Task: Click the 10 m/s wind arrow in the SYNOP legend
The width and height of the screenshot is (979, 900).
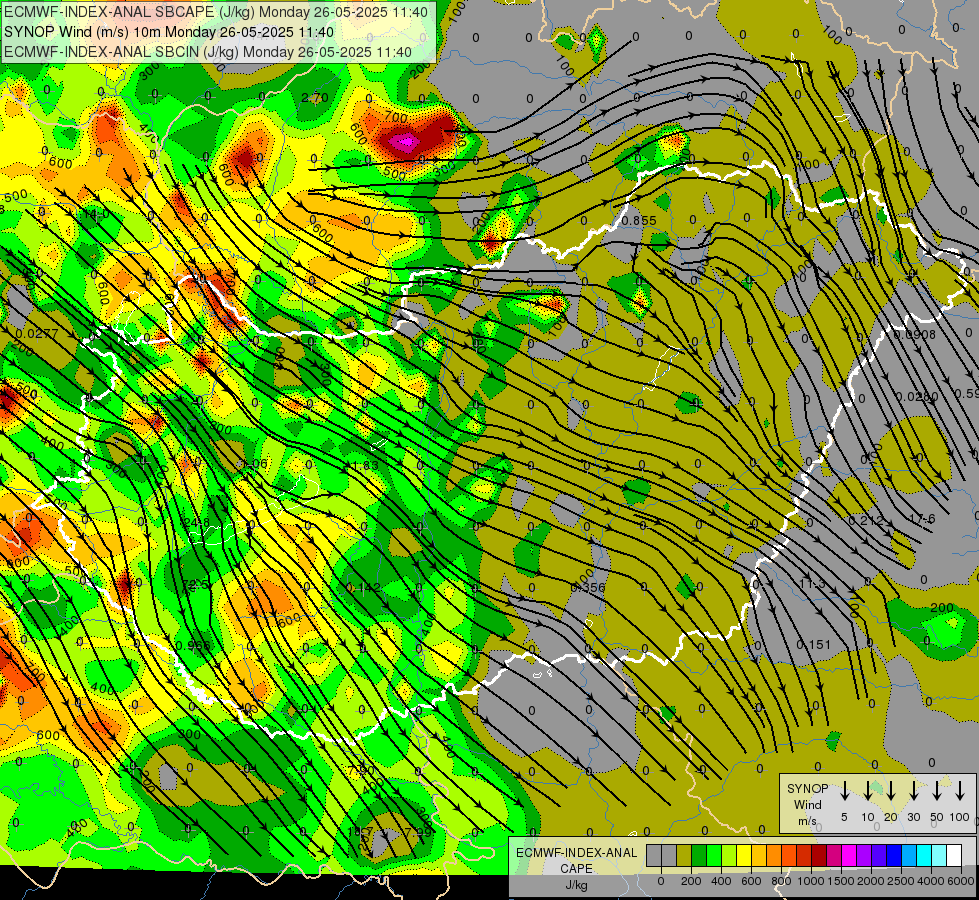Action: (x=867, y=790)
